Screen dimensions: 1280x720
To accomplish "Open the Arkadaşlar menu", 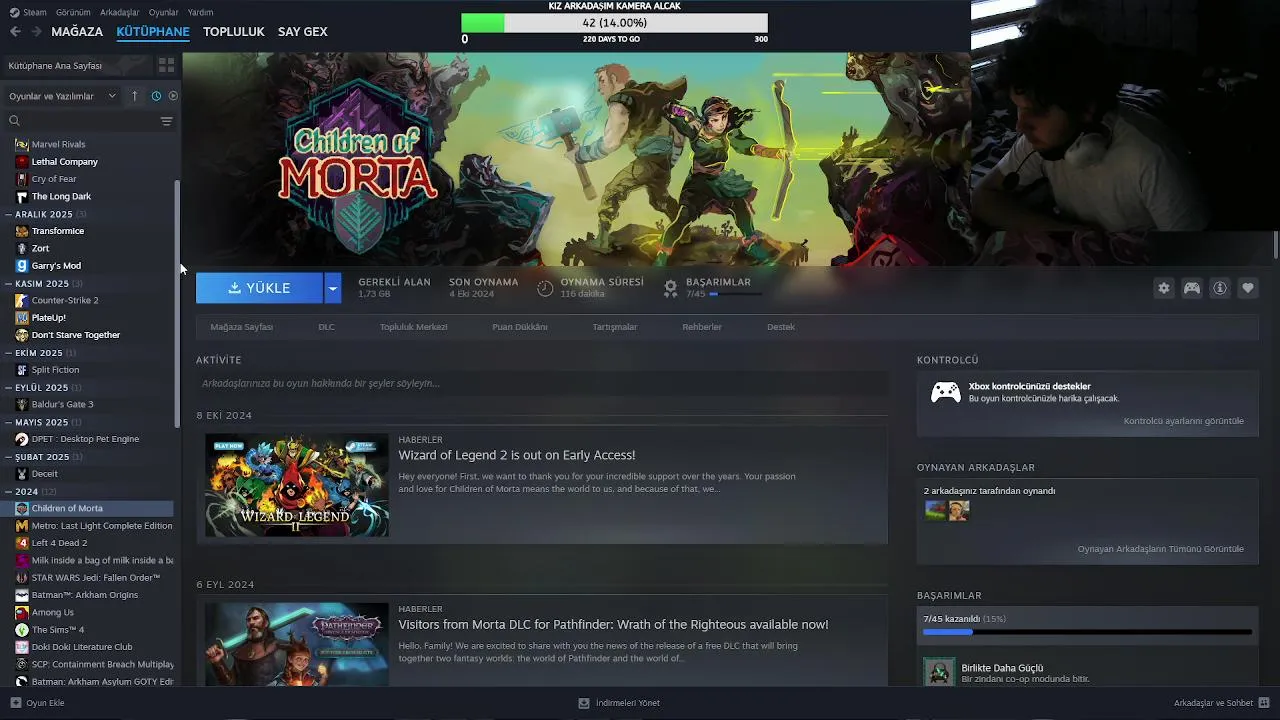I will tap(120, 12).
